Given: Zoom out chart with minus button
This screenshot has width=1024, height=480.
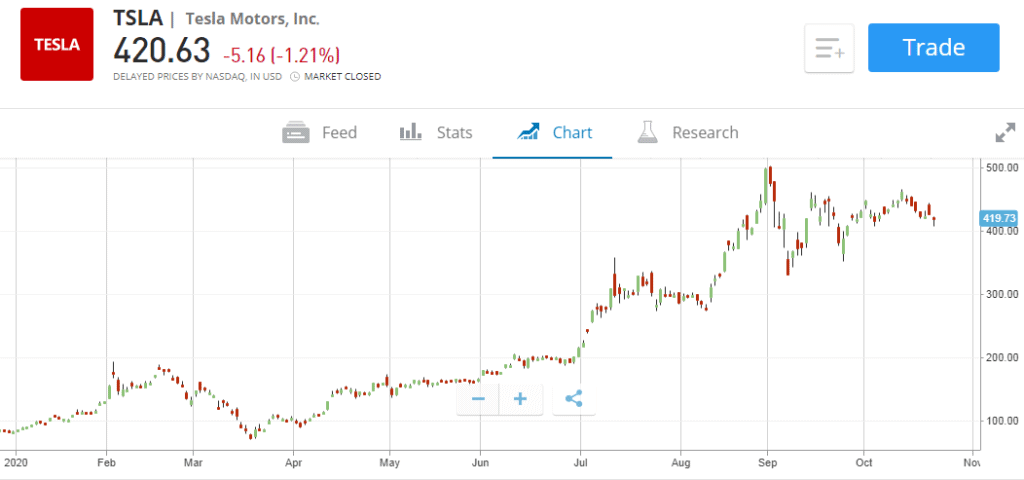Looking at the screenshot, I should 478,399.
